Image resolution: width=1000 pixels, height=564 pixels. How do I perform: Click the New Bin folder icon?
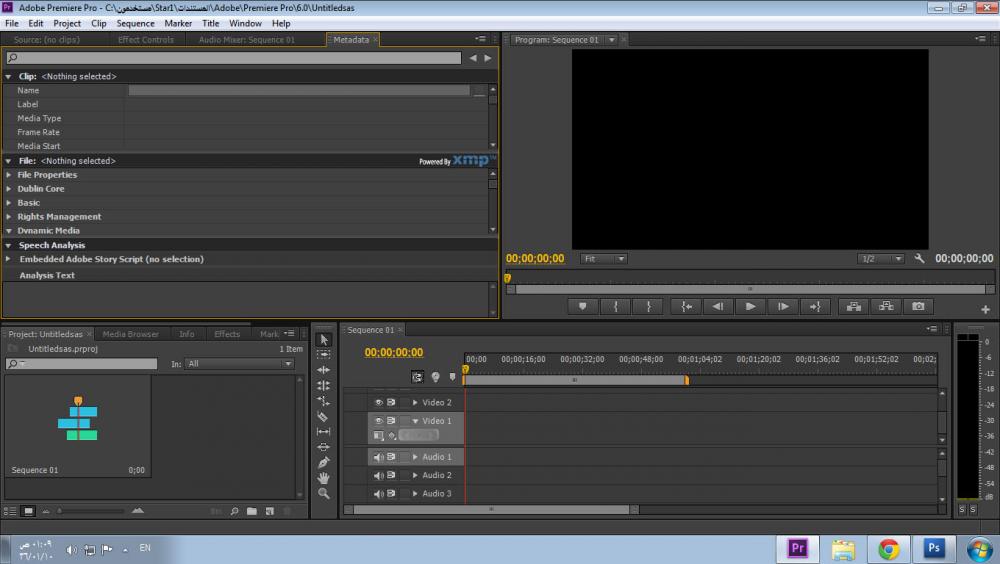click(x=252, y=511)
